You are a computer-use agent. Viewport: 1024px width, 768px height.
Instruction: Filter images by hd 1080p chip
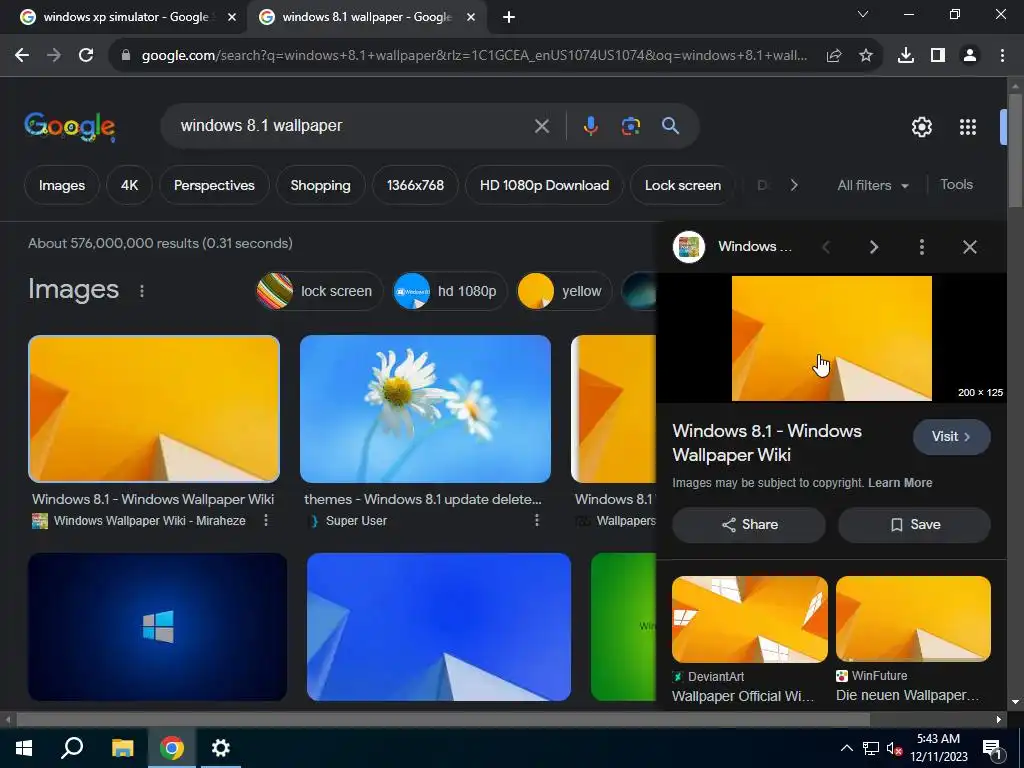(450, 291)
